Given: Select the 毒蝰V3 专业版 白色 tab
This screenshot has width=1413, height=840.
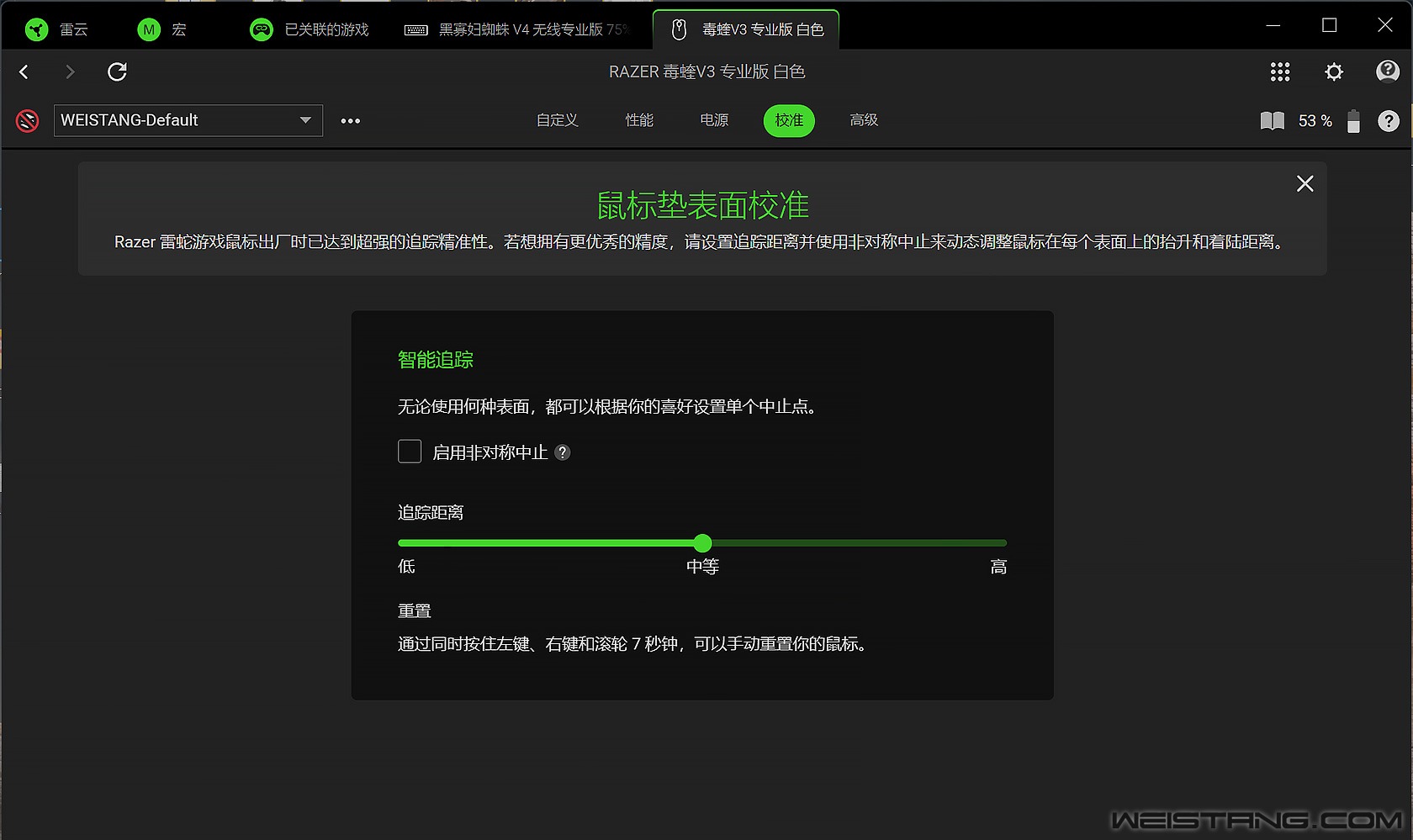Looking at the screenshot, I should (x=746, y=29).
